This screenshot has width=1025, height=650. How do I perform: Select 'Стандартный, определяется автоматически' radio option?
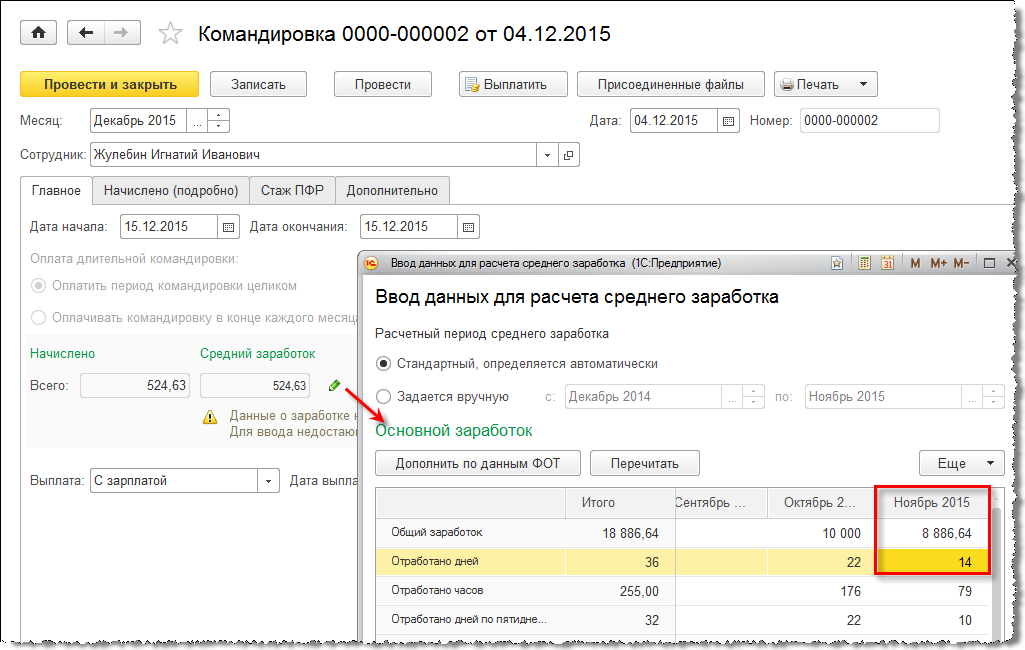[x=383, y=364]
